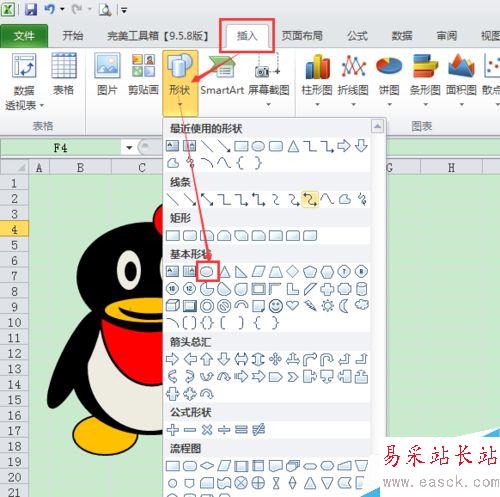Open the PivotTable (数据透视表) button

tap(24, 82)
